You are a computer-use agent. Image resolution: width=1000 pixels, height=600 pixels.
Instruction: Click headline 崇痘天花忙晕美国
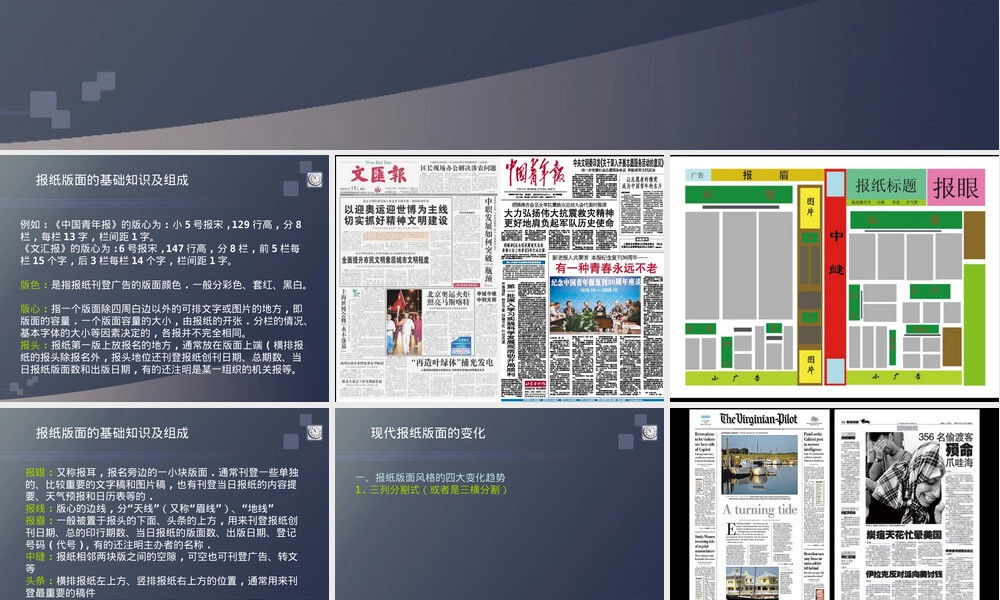pos(904,535)
